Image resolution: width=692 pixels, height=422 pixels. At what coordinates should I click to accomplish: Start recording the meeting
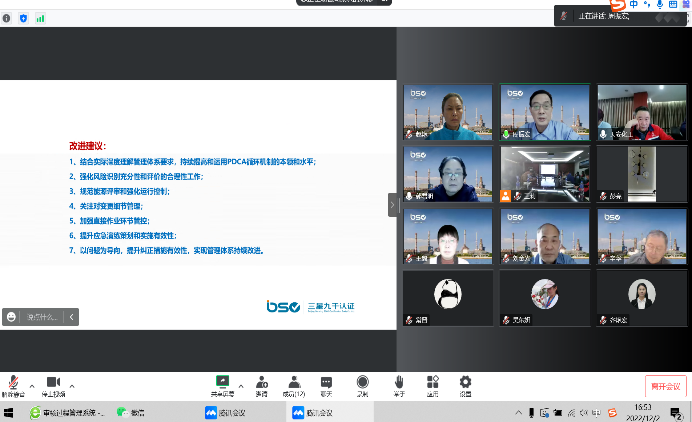click(362, 383)
